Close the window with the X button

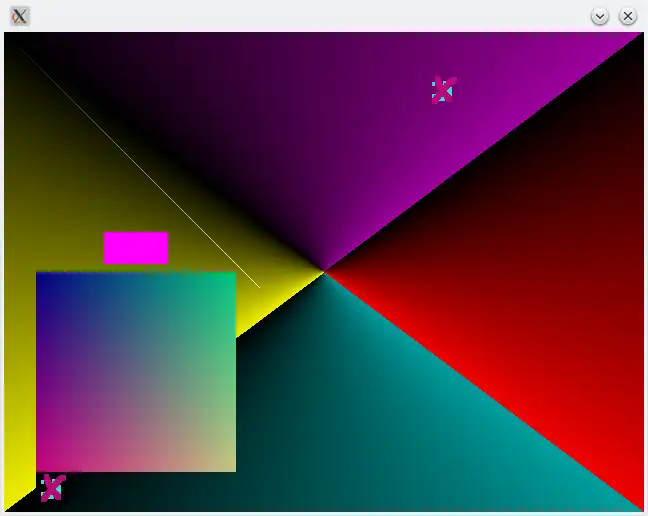point(628,17)
